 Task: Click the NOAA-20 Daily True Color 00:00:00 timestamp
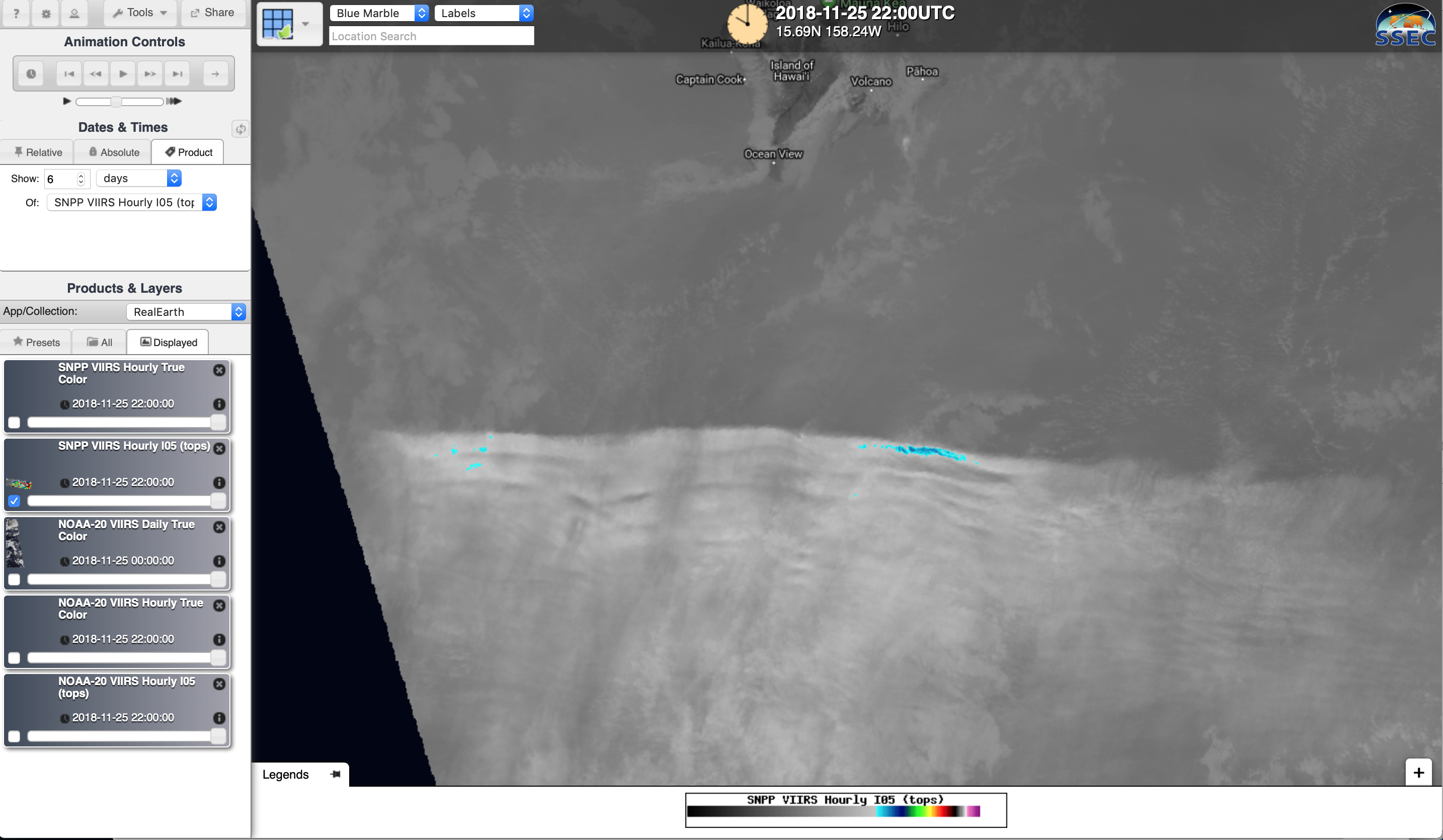pos(123,560)
